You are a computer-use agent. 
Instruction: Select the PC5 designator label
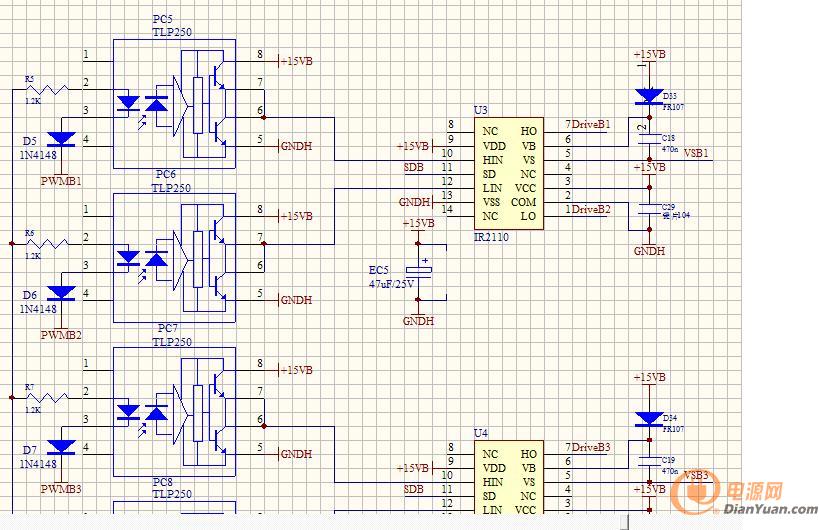pyautogui.click(x=162, y=20)
